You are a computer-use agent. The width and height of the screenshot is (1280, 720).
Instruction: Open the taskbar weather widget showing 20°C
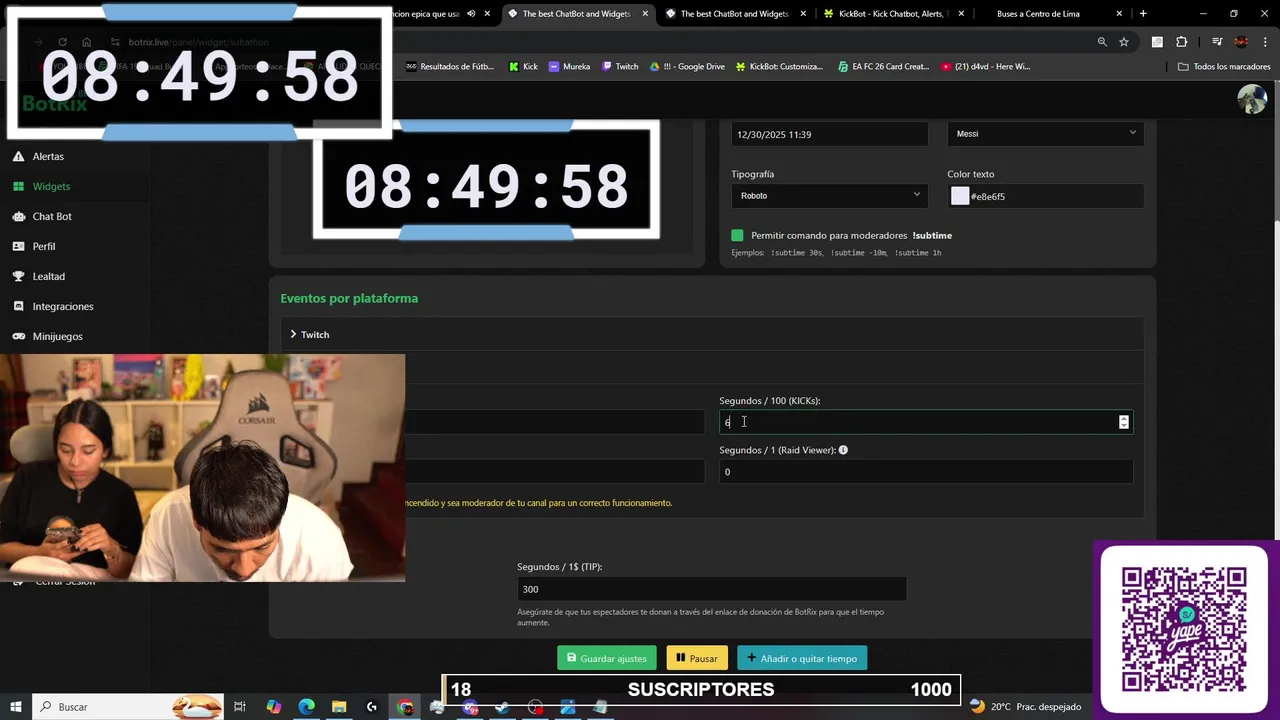[1025, 707]
